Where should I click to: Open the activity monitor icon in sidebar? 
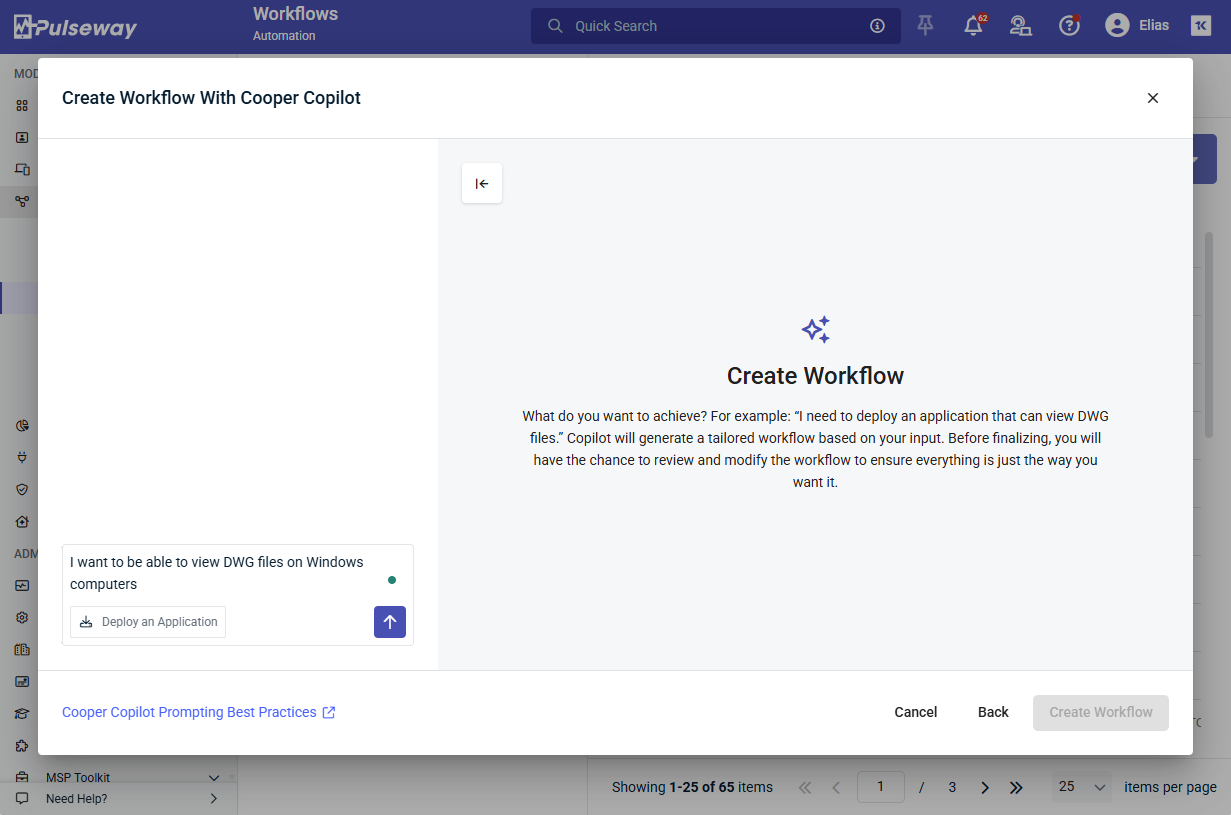click(x=22, y=585)
